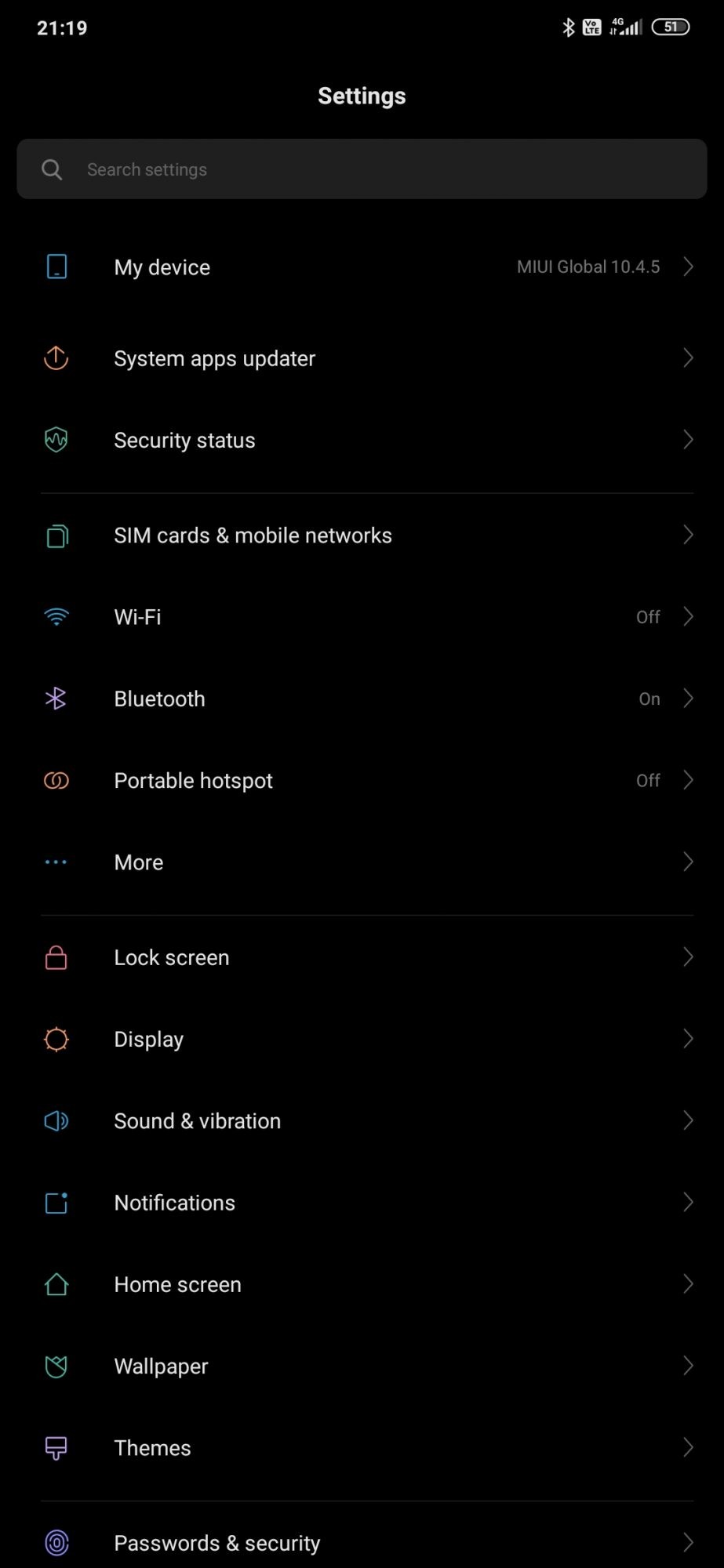Screen dimensions: 724x1568
Task: Open Sound & vibration settings
Action: coord(198,1121)
